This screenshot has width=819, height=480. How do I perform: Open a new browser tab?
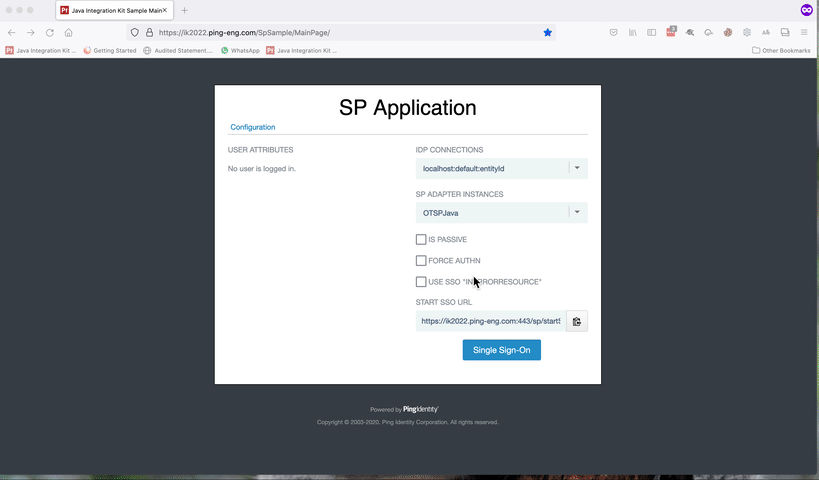pyautogui.click(x=184, y=10)
